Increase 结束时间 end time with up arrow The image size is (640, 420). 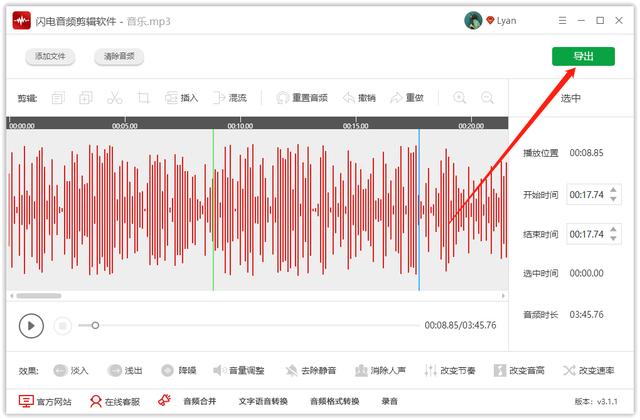[613, 230]
